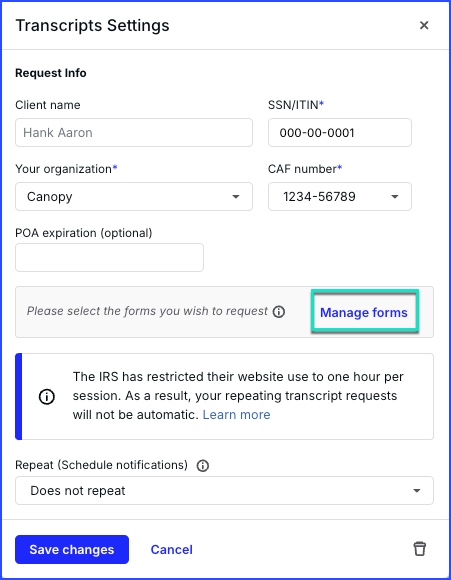
Task: Click the CAF number dropdown arrow
Action: tap(395, 197)
